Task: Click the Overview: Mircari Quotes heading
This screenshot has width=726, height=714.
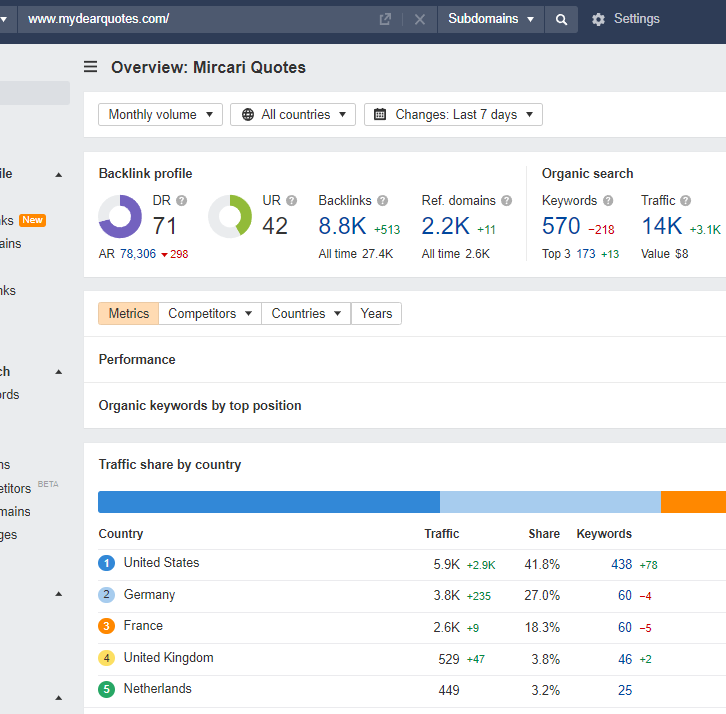Action: (x=208, y=68)
